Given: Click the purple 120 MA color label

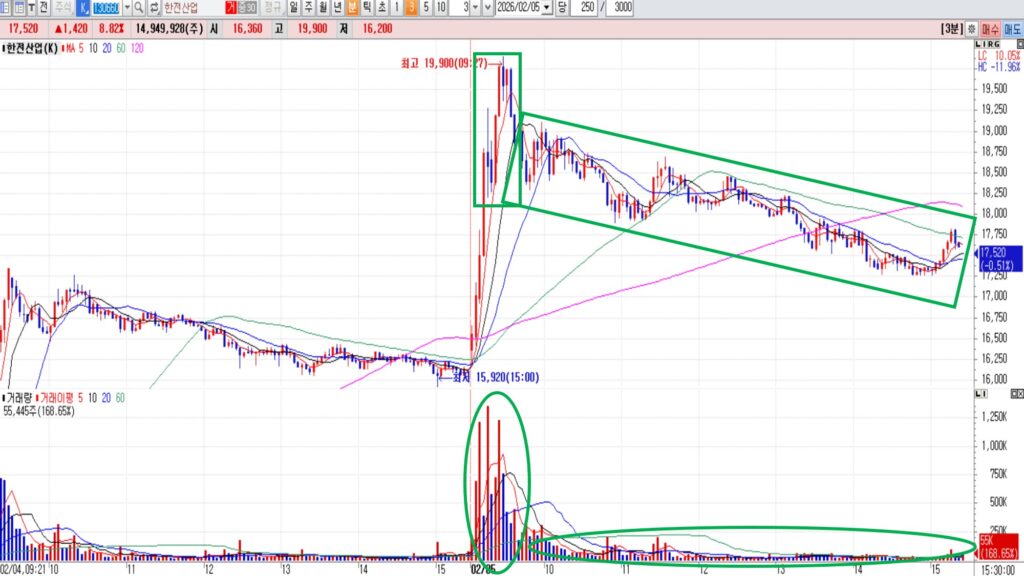Looking at the screenshot, I should tap(137, 48).
